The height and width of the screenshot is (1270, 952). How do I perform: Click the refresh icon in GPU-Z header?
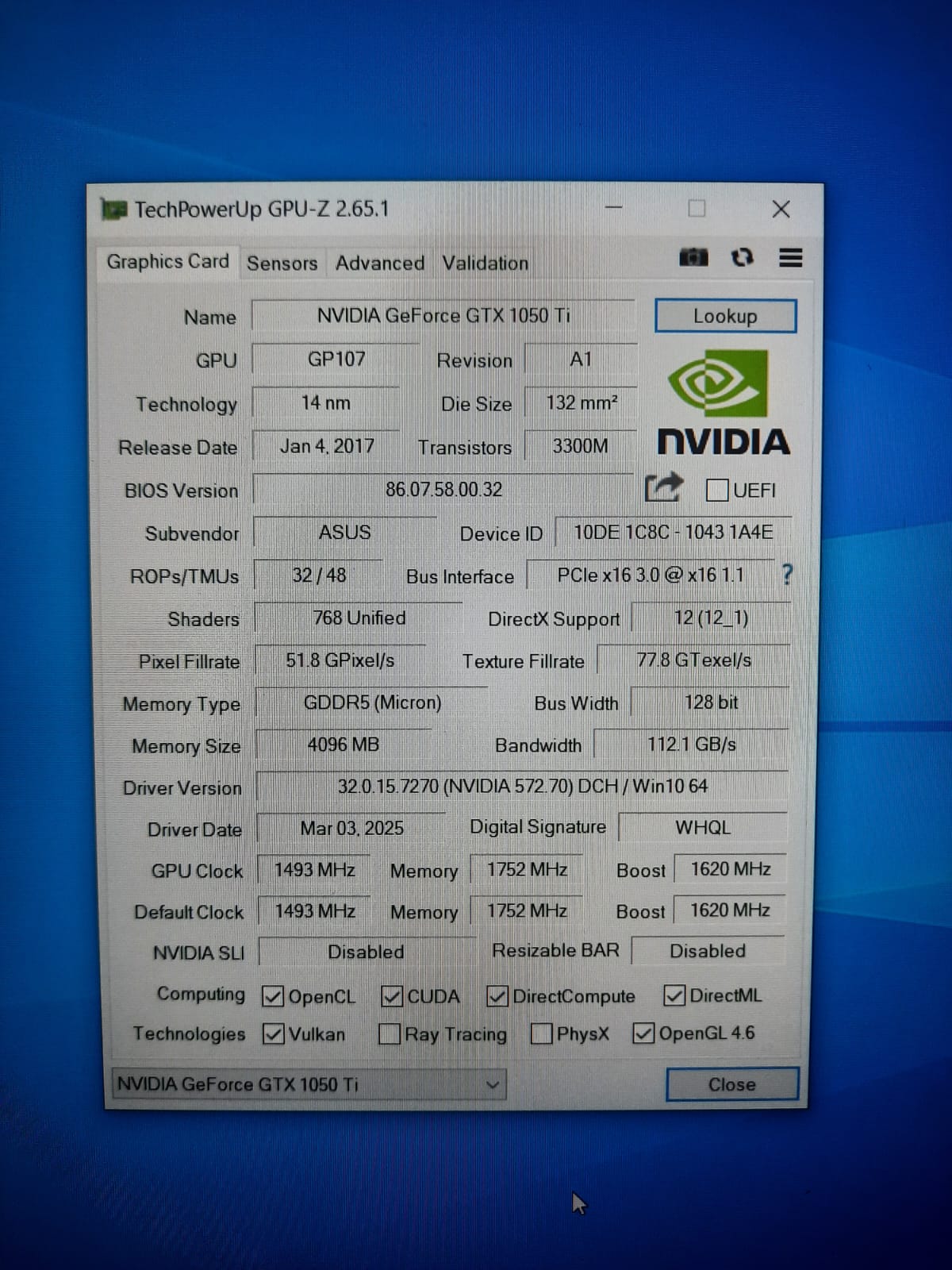coord(743,257)
